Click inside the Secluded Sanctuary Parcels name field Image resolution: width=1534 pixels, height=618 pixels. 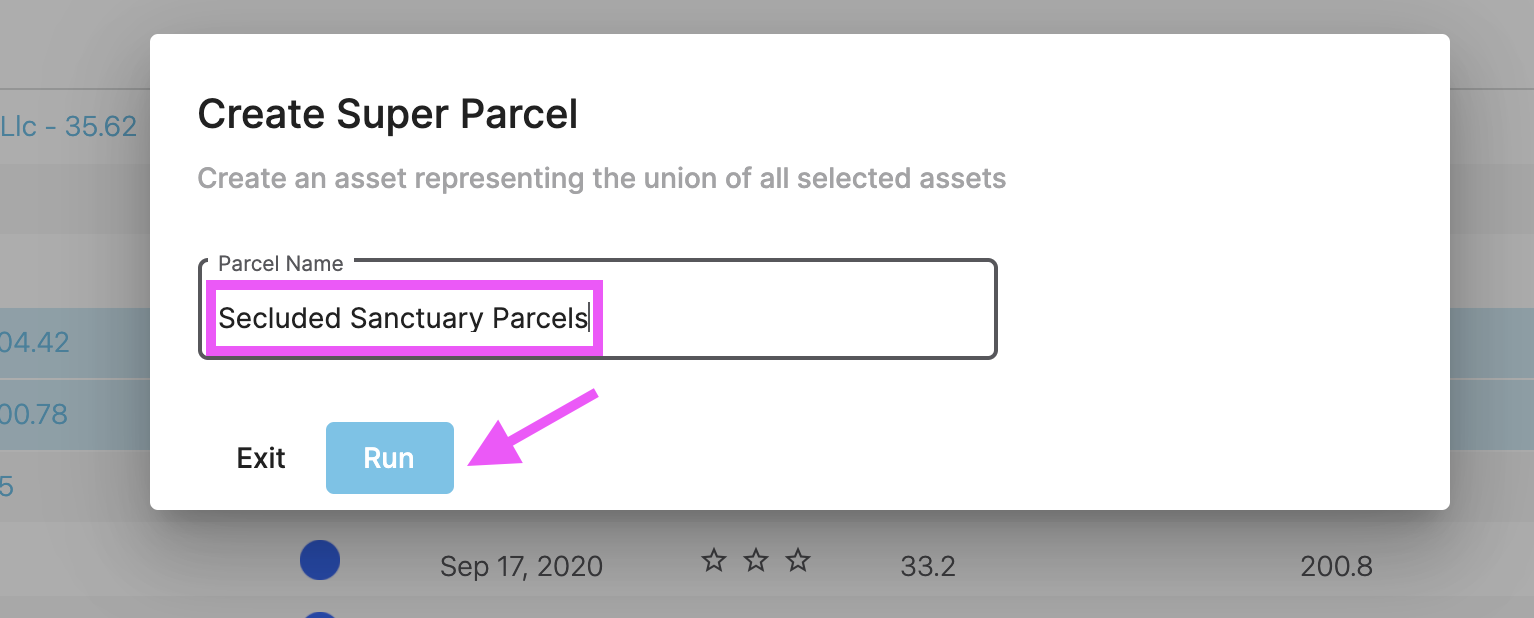coord(404,318)
